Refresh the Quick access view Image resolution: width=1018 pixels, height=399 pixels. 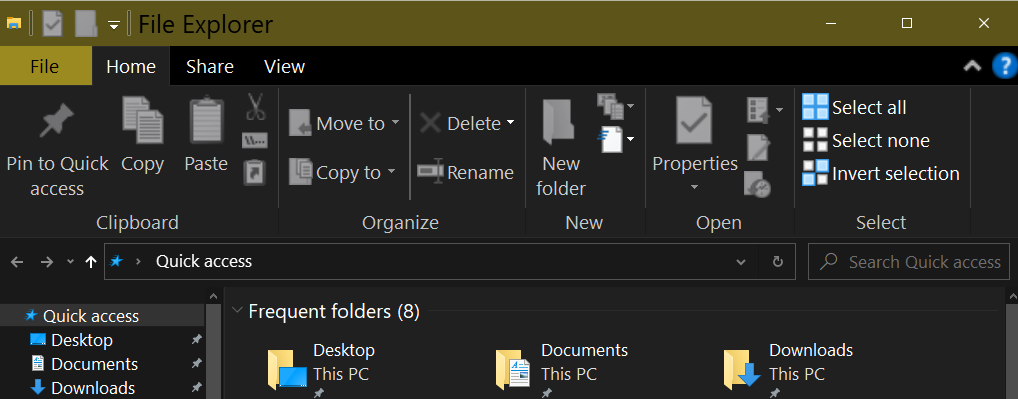(x=778, y=262)
